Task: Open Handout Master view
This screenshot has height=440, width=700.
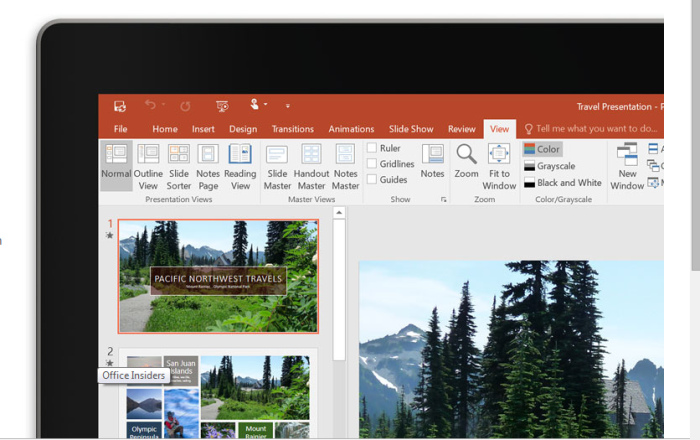Action: click(311, 166)
